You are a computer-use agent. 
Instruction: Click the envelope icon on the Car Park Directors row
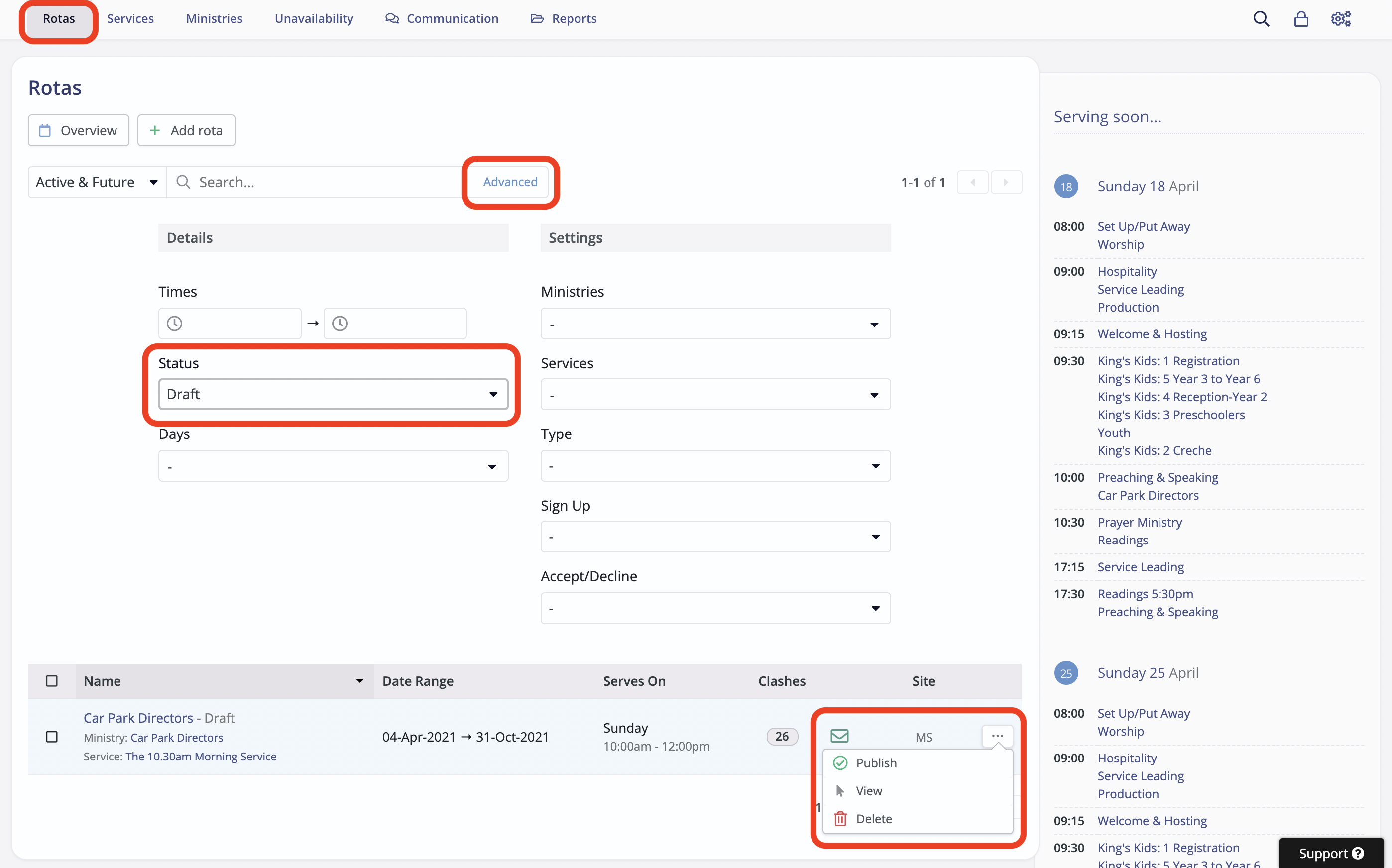pyautogui.click(x=840, y=736)
